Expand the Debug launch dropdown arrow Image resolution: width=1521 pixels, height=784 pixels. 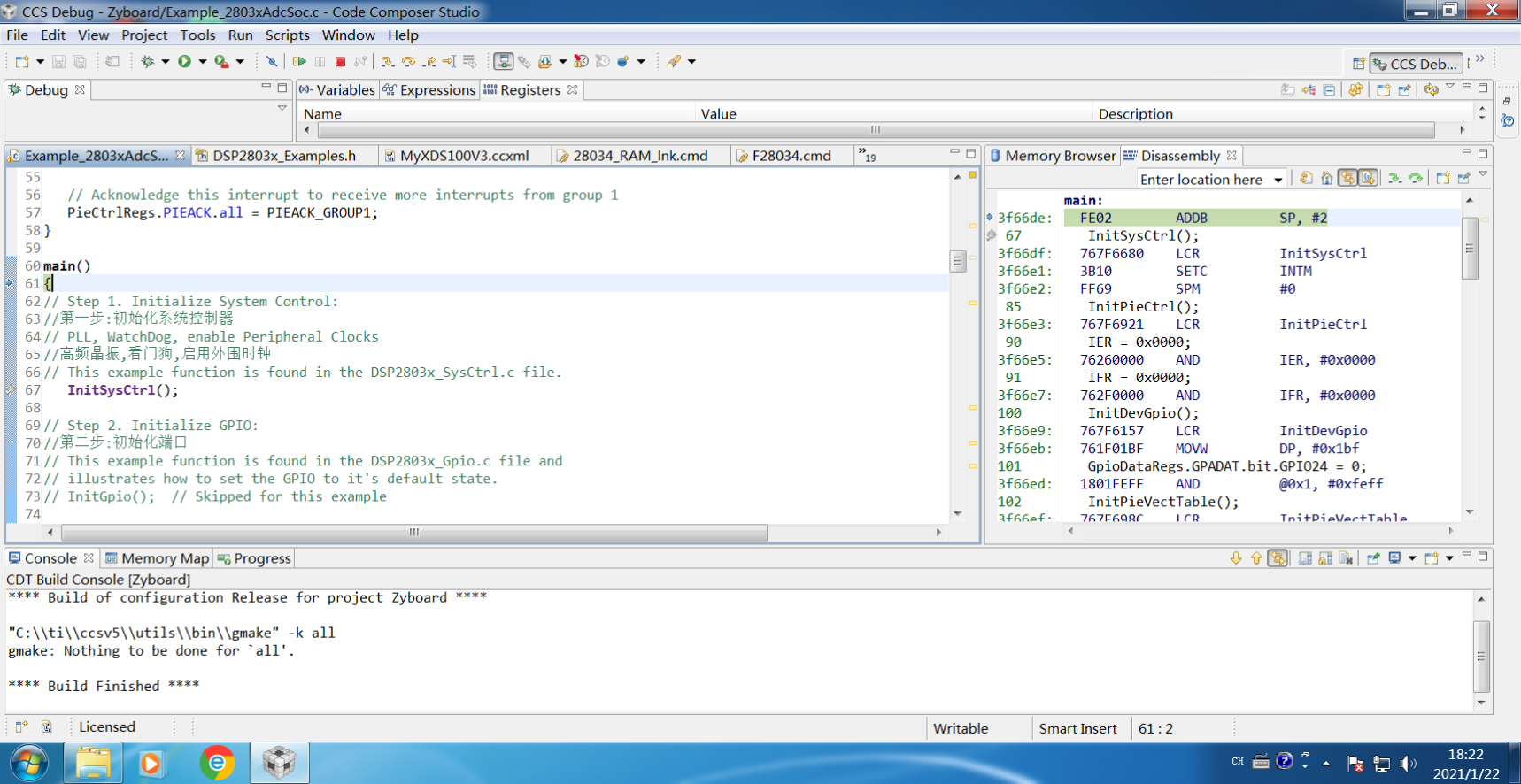click(165, 62)
